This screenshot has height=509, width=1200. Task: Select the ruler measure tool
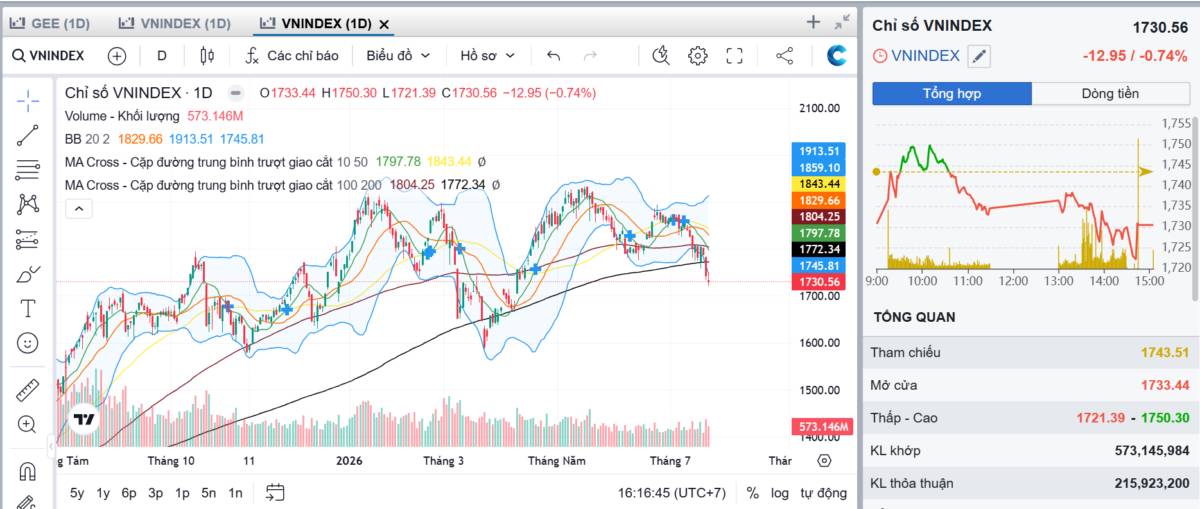pyautogui.click(x=27, y=390)
